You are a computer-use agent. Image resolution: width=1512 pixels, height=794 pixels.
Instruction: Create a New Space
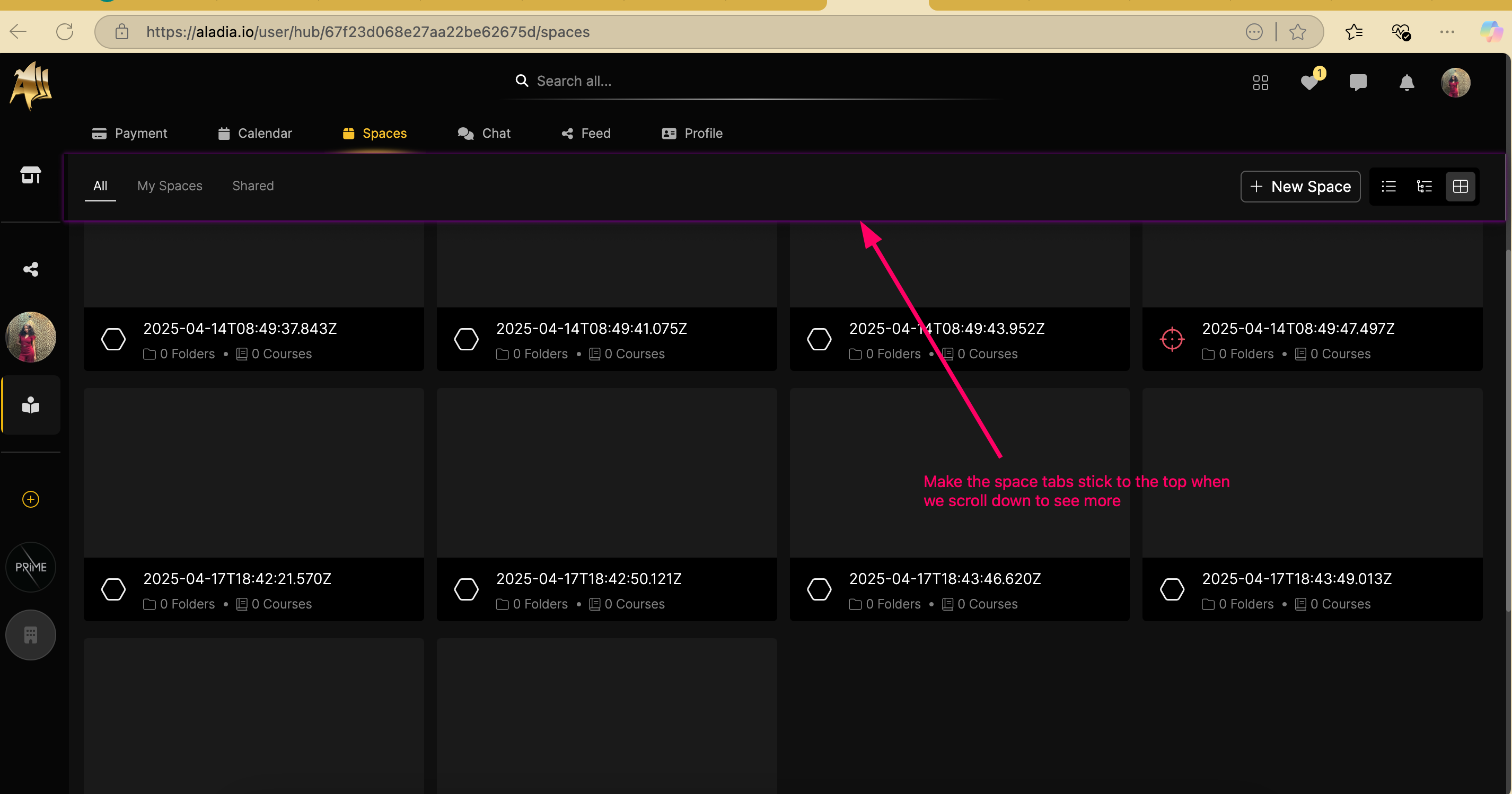[1300, 187]
